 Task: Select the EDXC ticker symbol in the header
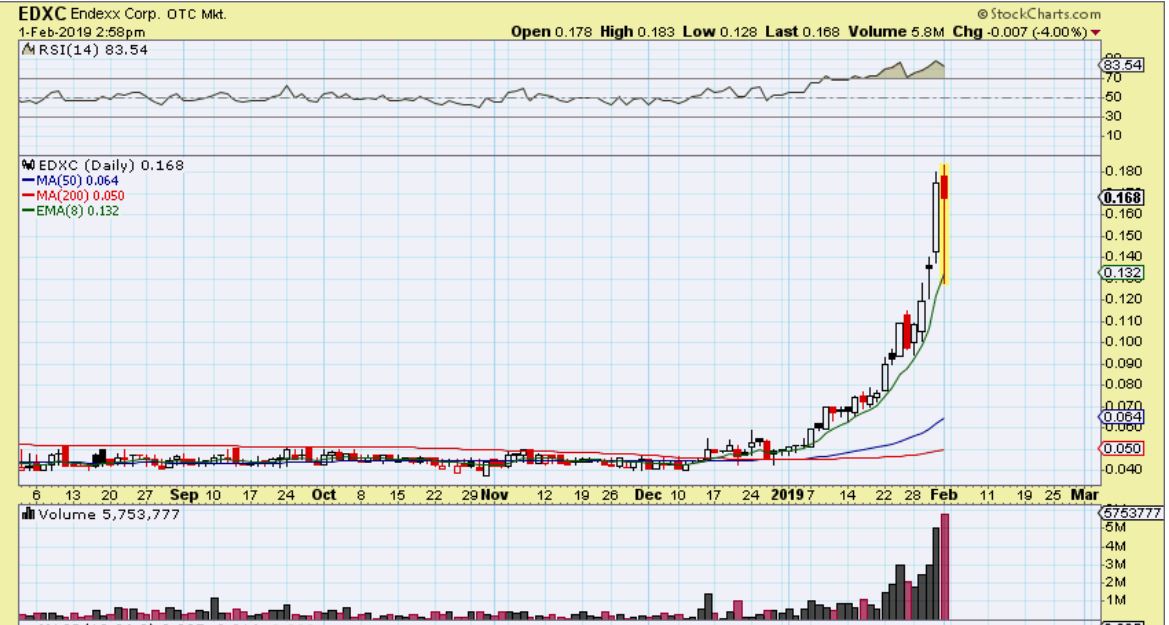[x=42, y=13]
